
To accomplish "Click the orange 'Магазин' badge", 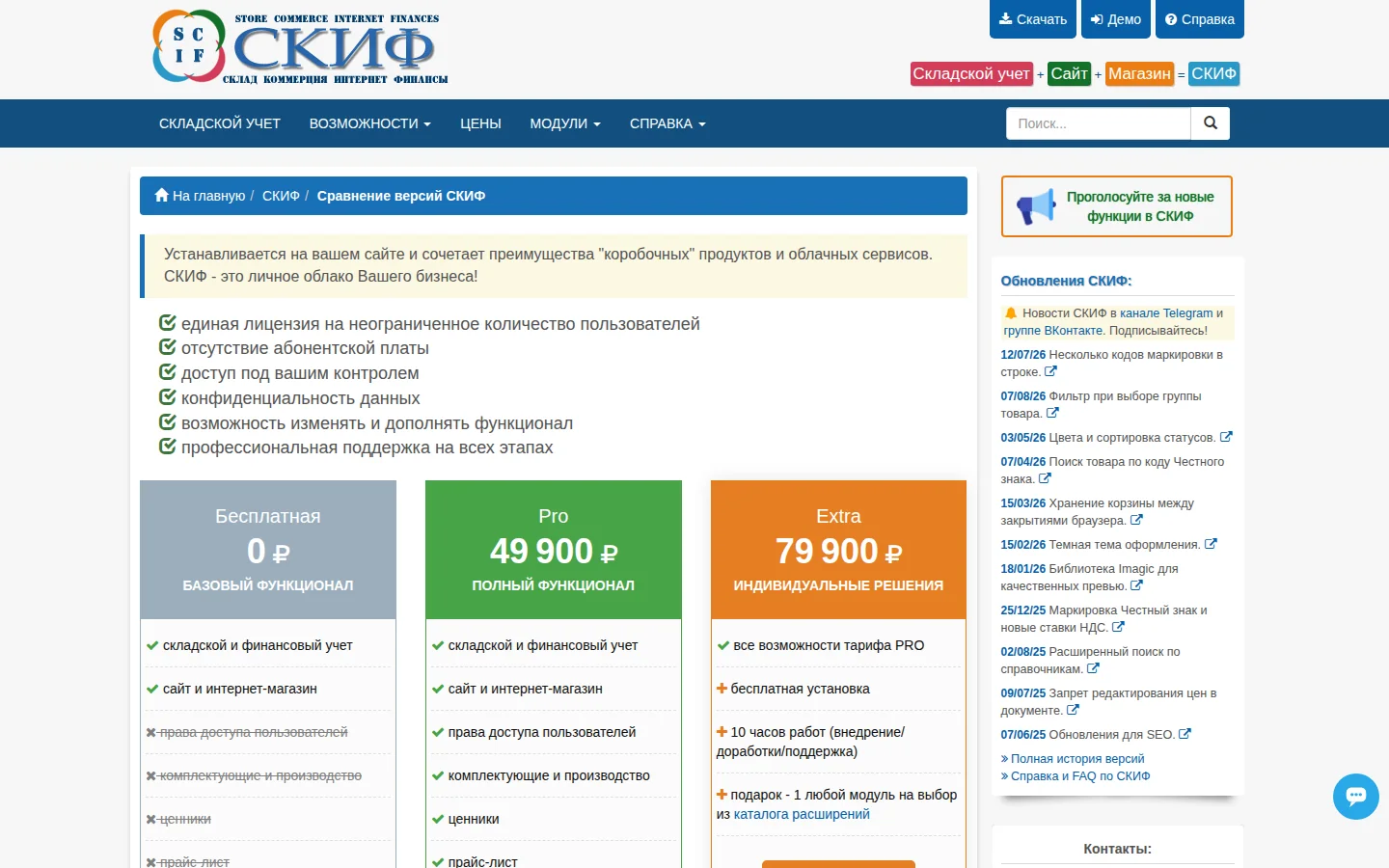I will (1139, 74).
